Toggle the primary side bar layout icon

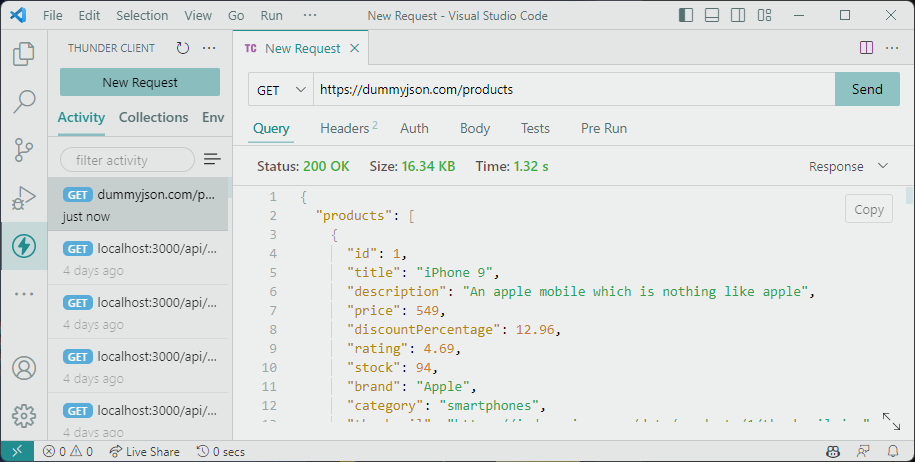(686, 15)
